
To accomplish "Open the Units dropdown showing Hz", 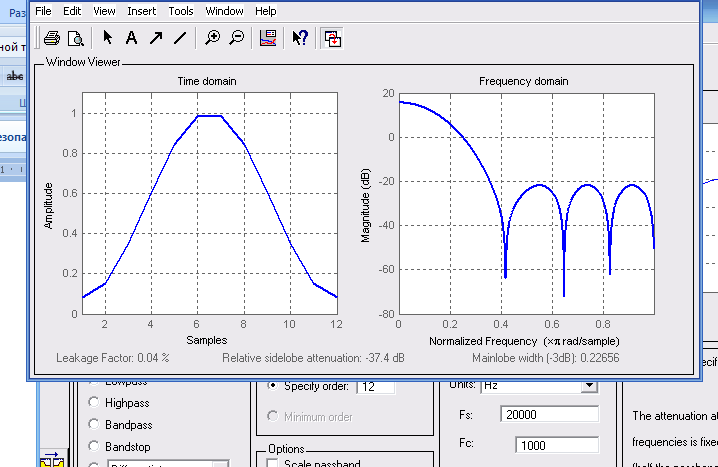I will 589,385.
